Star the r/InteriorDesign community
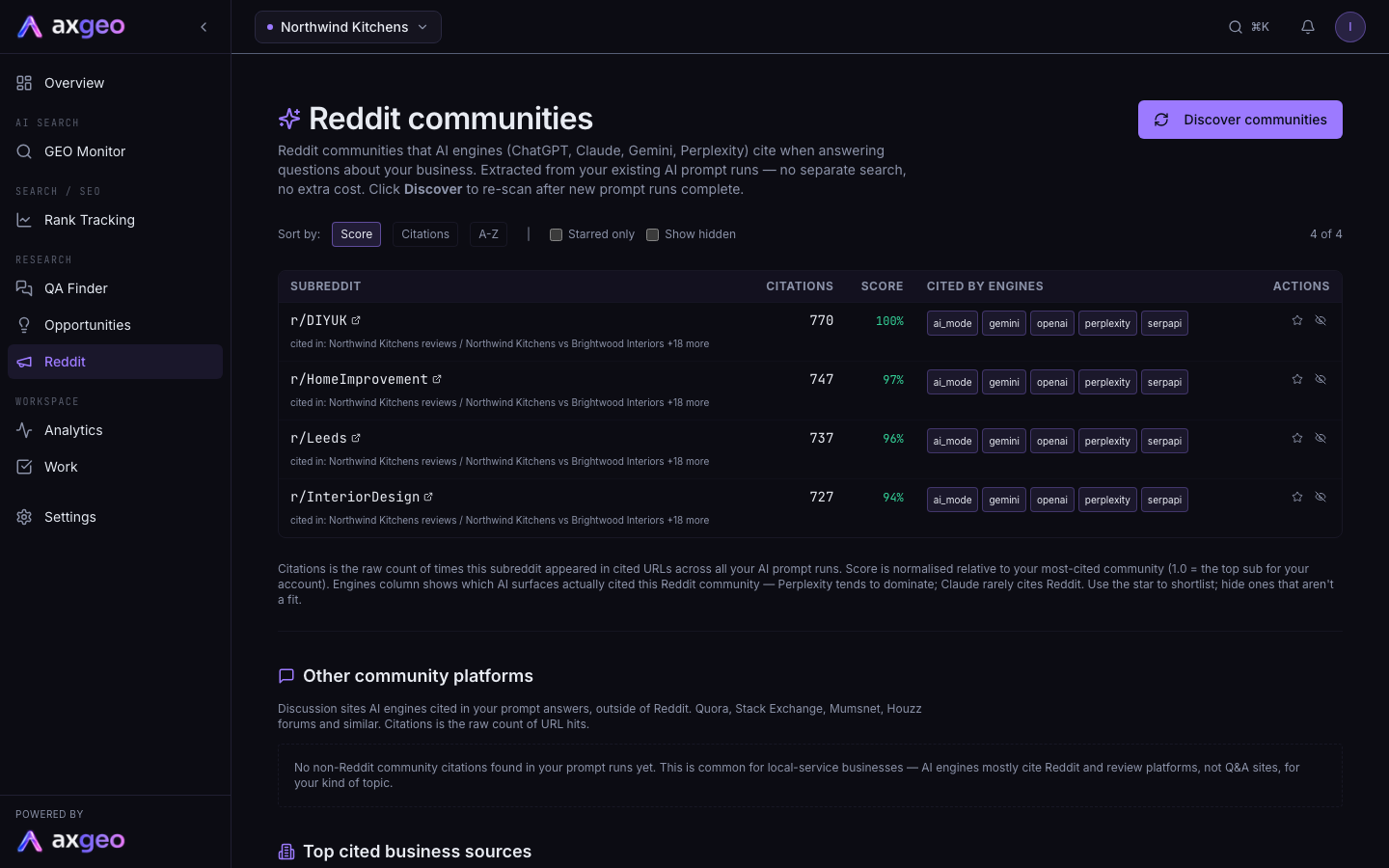This screenshot has width=1389, height=868. tap(1297, 497)
